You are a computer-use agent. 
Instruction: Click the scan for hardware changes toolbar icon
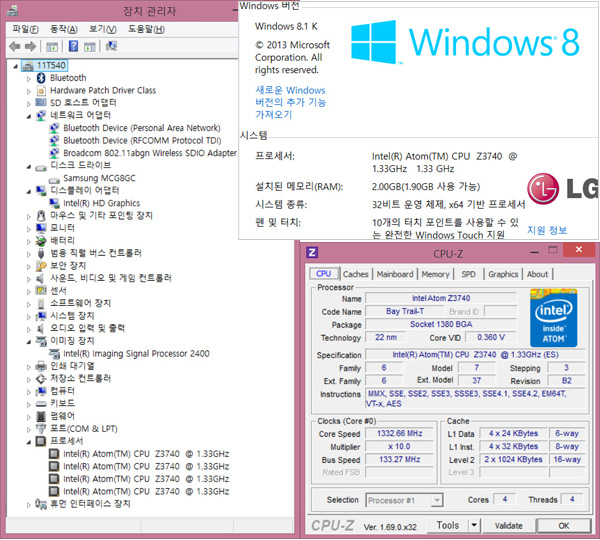click(x=111, y=46)
